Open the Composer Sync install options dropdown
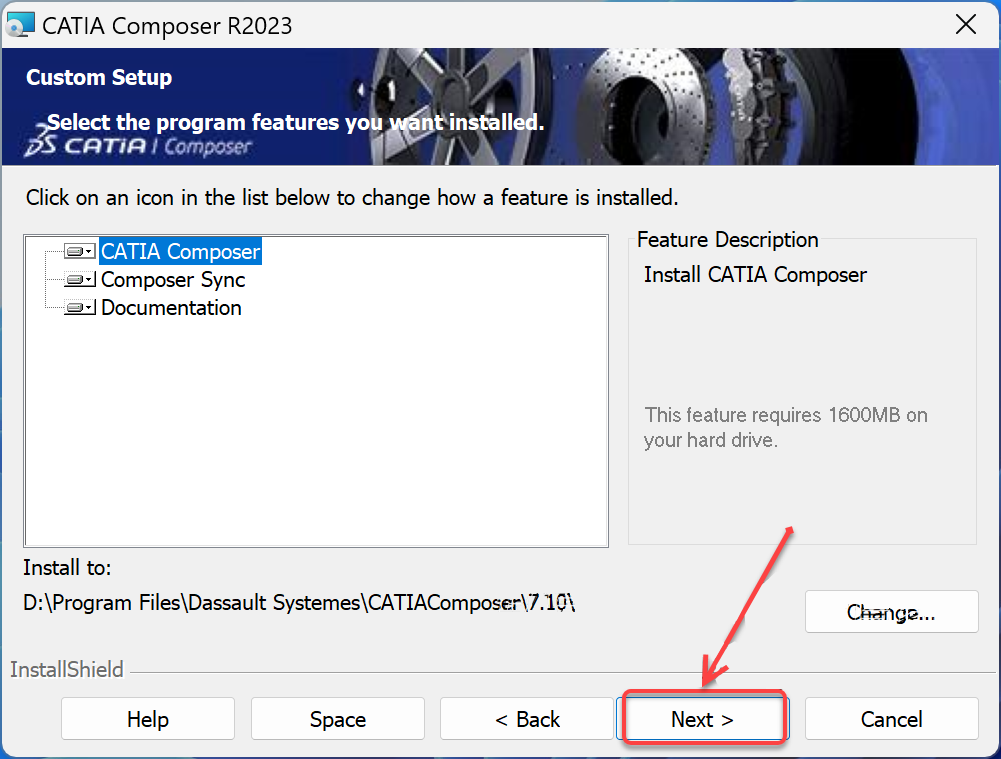 tap(88, 280)
